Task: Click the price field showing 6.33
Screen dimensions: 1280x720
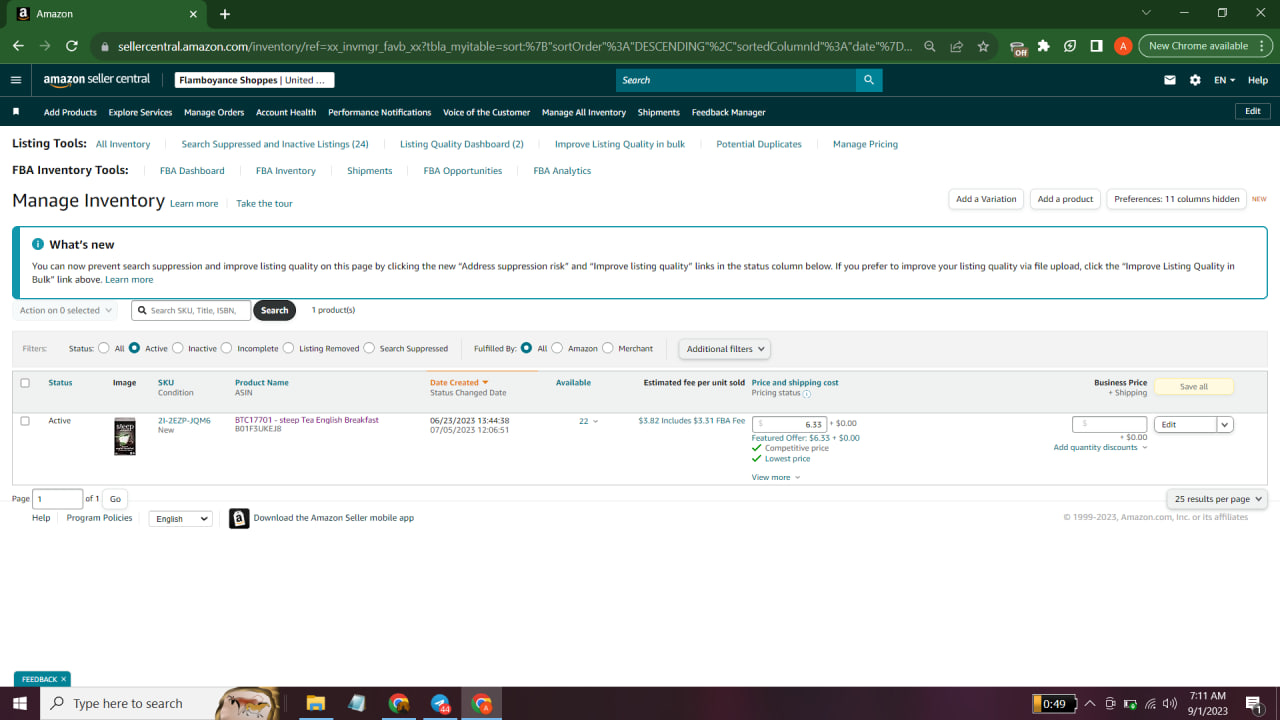Action: (x=789, y=424)
